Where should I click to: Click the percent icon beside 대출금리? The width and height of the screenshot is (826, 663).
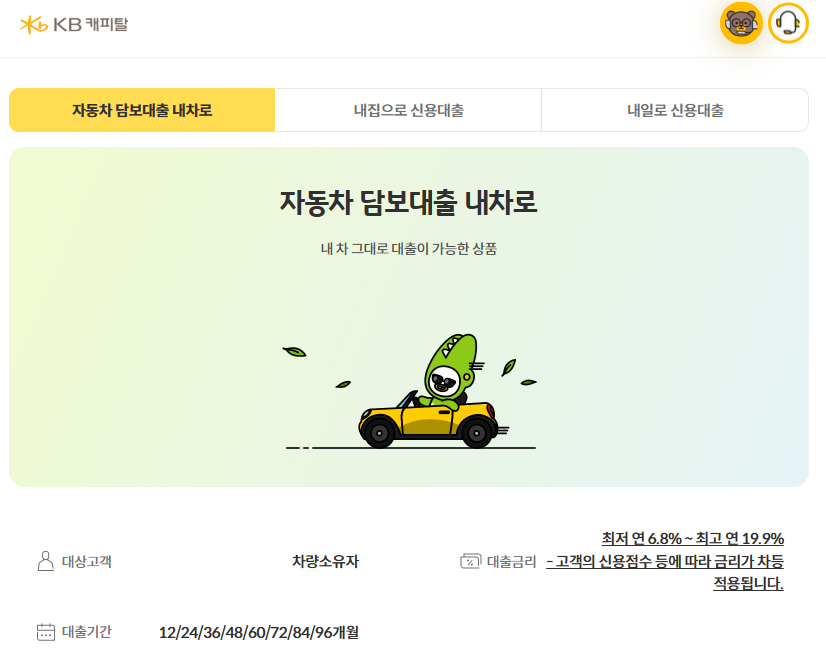[470, 561]
